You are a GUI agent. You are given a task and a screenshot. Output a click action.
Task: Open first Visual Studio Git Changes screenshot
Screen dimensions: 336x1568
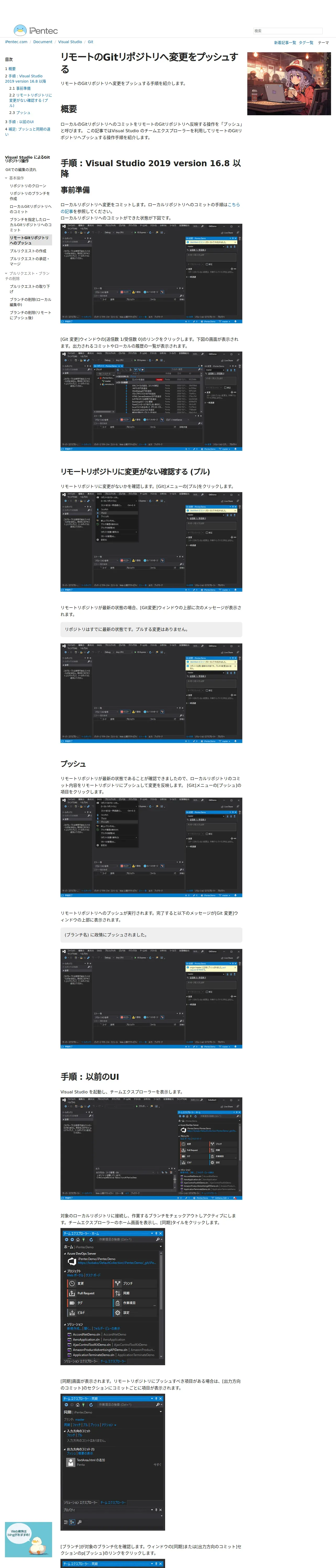click(x=151, y=273)
